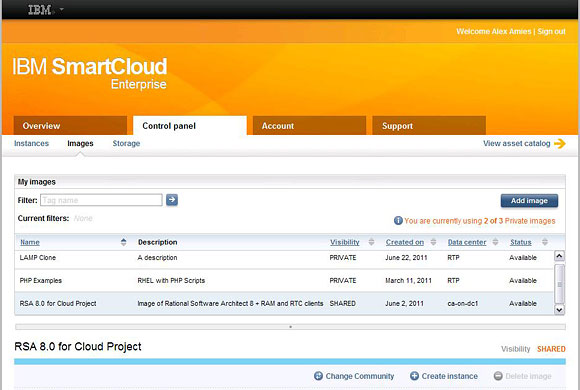Click the Change Community plus icon
Screen dimensions: 580x390
(x=318, y=376)
